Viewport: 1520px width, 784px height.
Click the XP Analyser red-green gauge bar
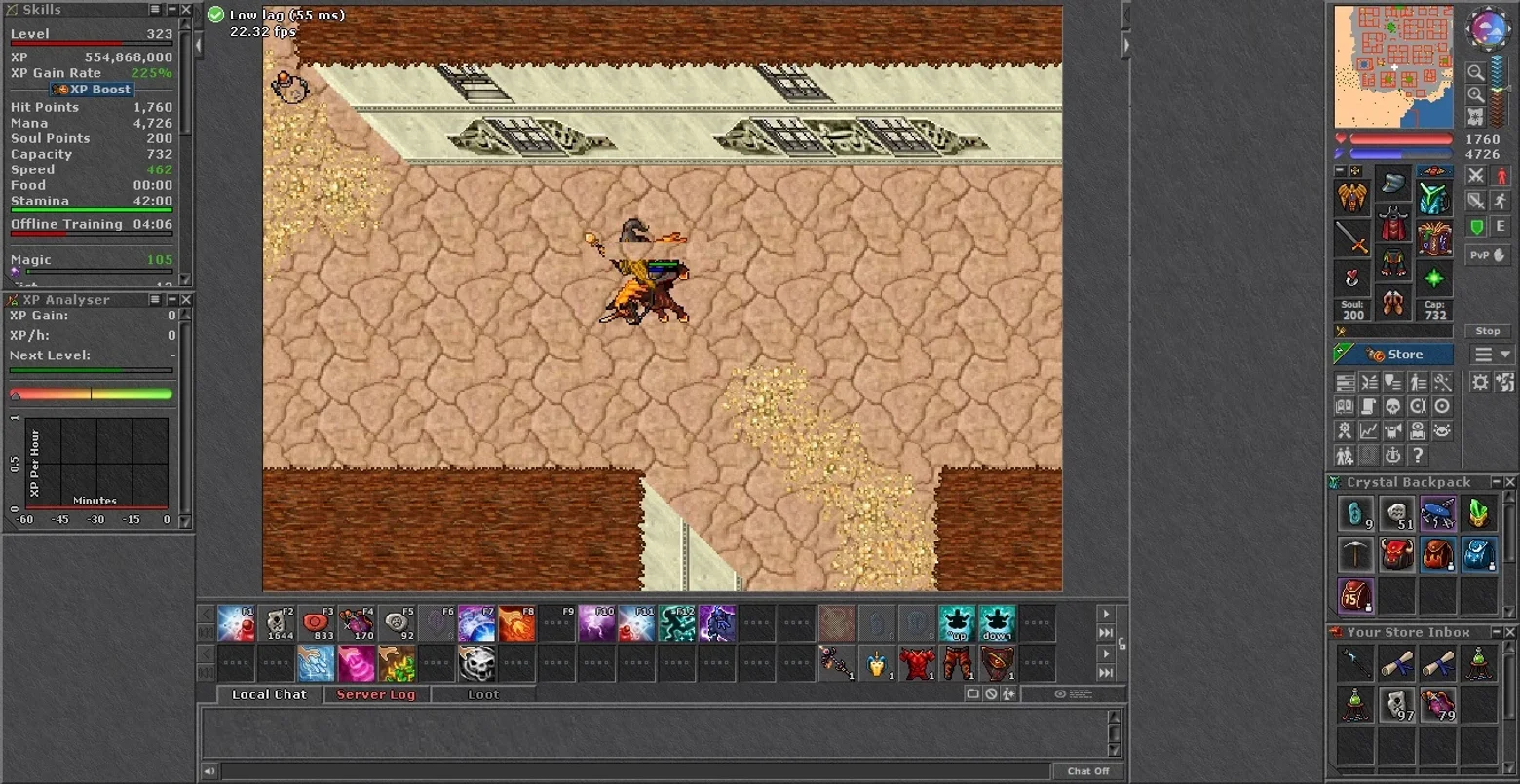pyautogui.click(x=92, y=394)
